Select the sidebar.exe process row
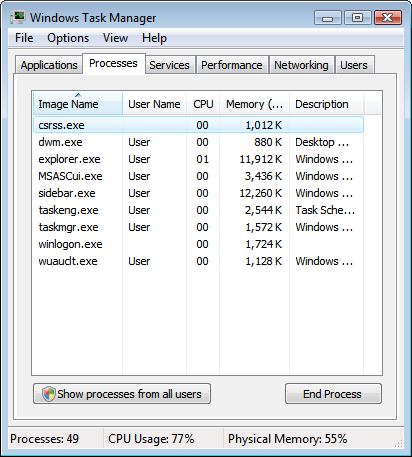Image resolution: width=412 pixels, height=457 pixels. pos(198,193)
